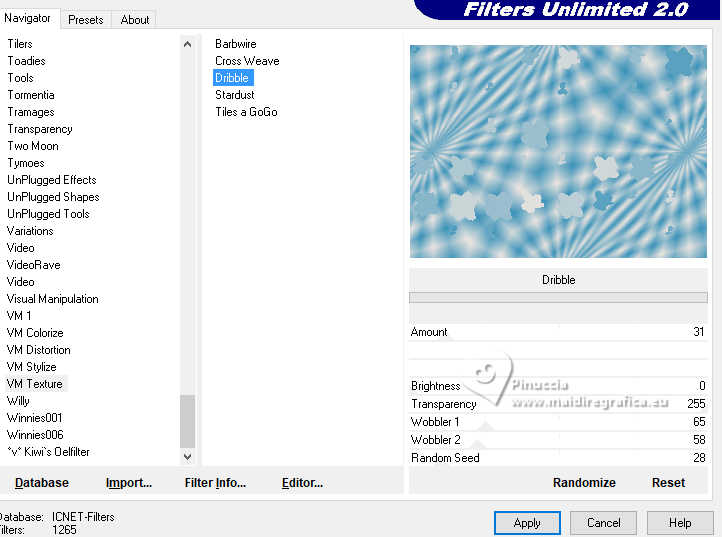
Task: Reset the Dribble filter settings
Action: click(x=668, y=482)
